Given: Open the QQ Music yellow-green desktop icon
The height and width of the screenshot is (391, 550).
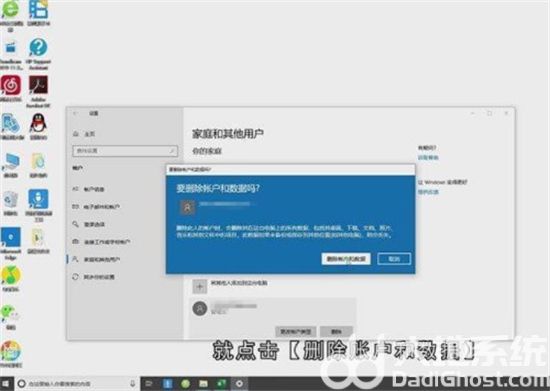Looking at the screenshot, I should (x=11, y=275).
